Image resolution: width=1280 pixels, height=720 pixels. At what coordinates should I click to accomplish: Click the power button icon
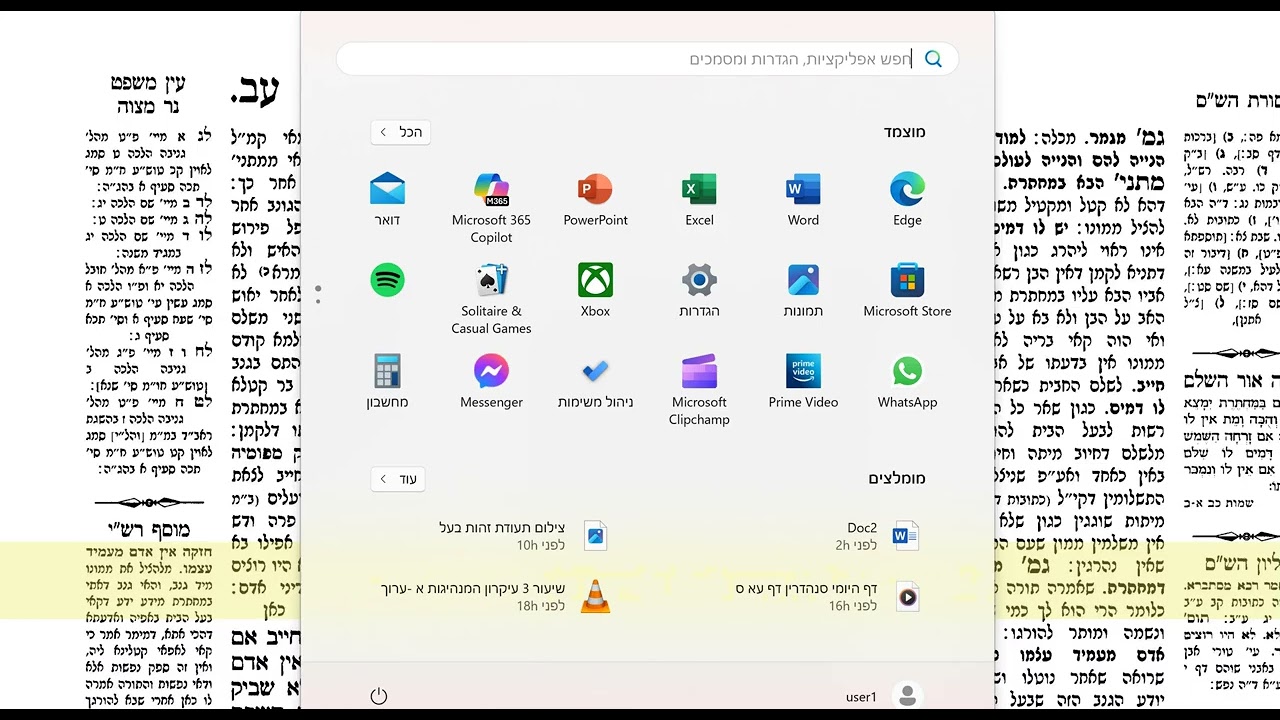(x=378, y=696)
